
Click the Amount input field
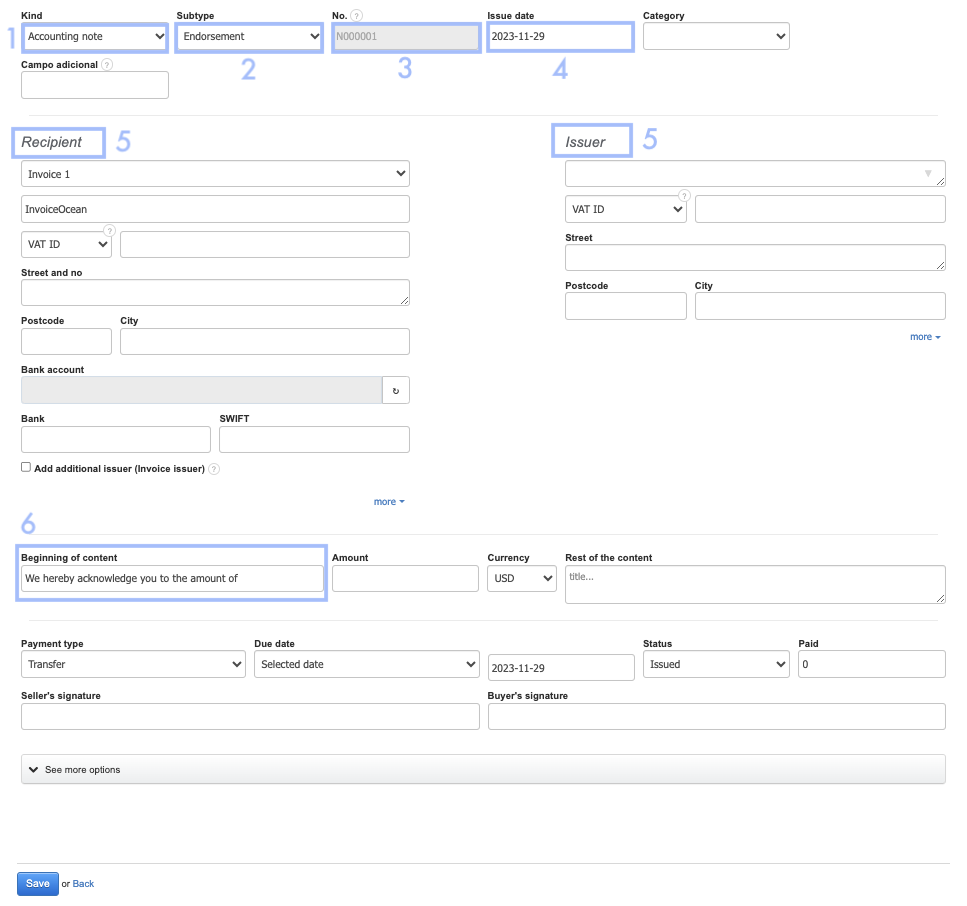click(x=405, y=578)
